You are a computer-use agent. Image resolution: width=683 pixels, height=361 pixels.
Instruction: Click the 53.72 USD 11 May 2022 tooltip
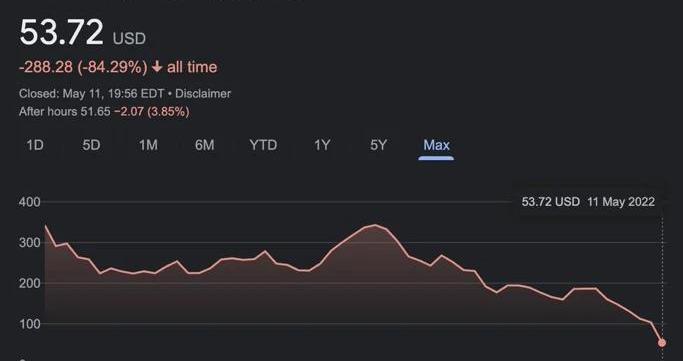(x=588, y=202)
